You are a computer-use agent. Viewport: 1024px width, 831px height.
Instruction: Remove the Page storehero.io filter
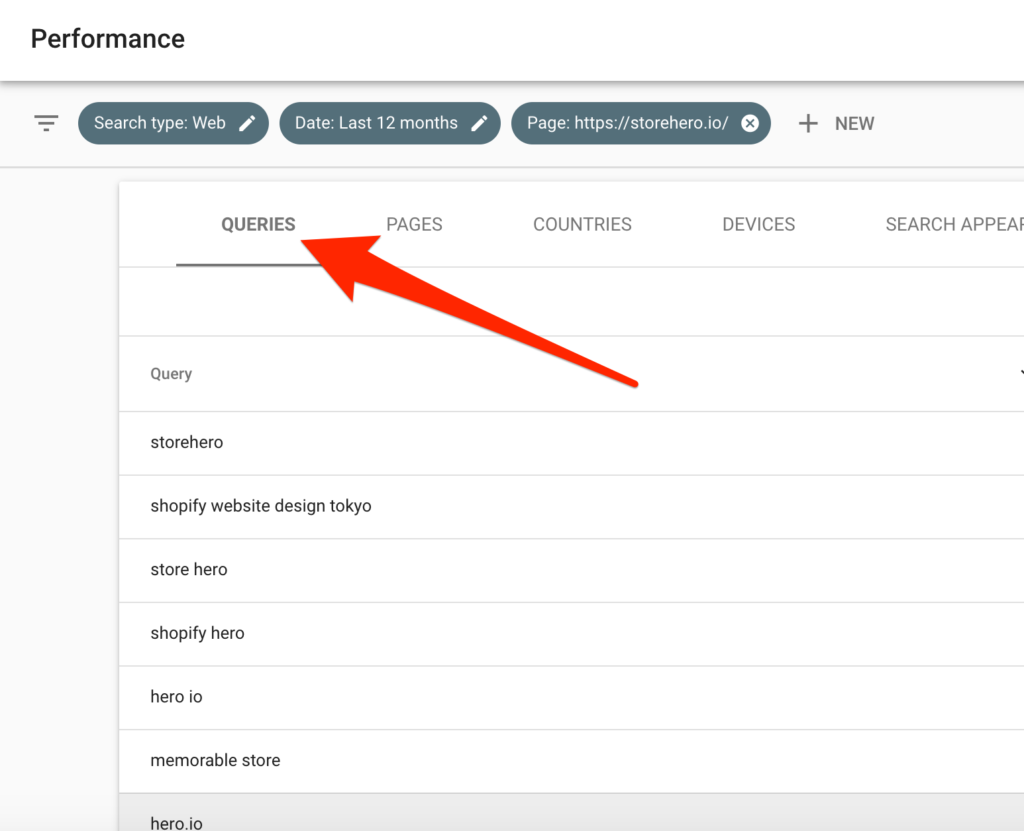point(750,123)
